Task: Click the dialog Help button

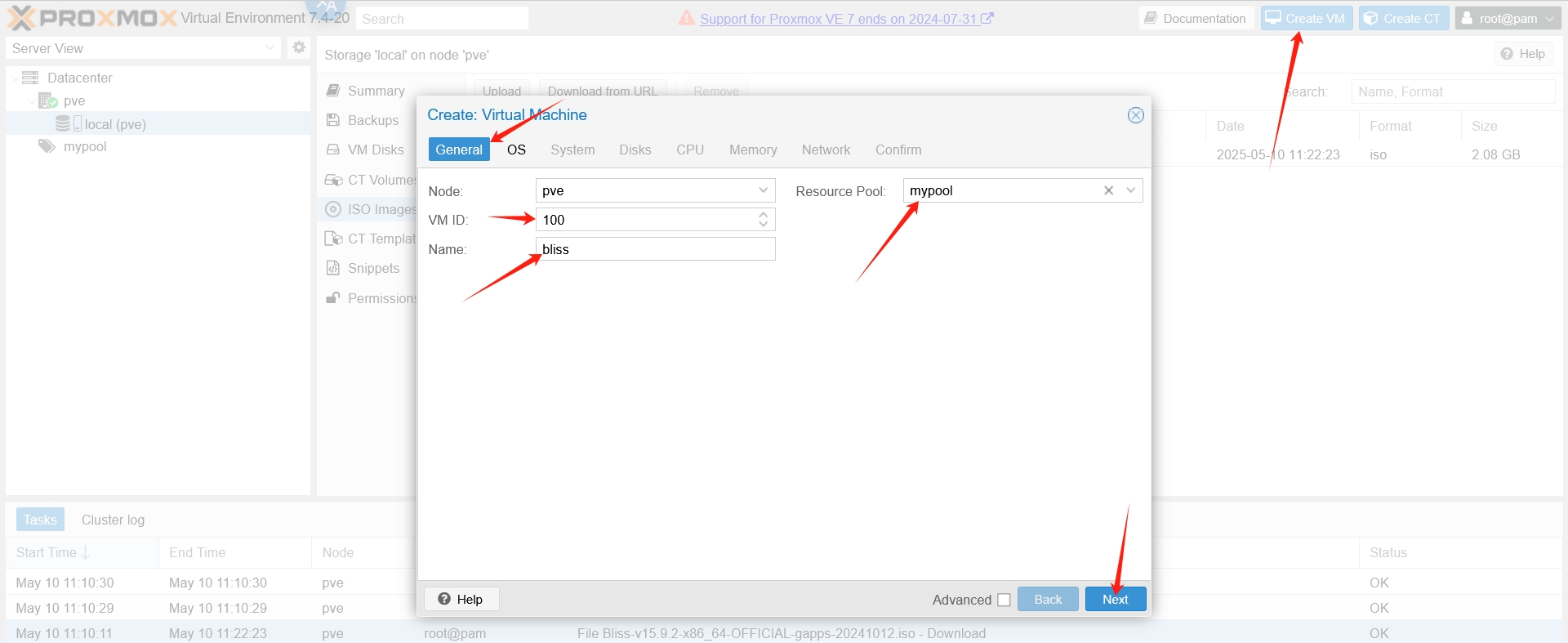Action: pyautogui.click(x=461, y=599)
